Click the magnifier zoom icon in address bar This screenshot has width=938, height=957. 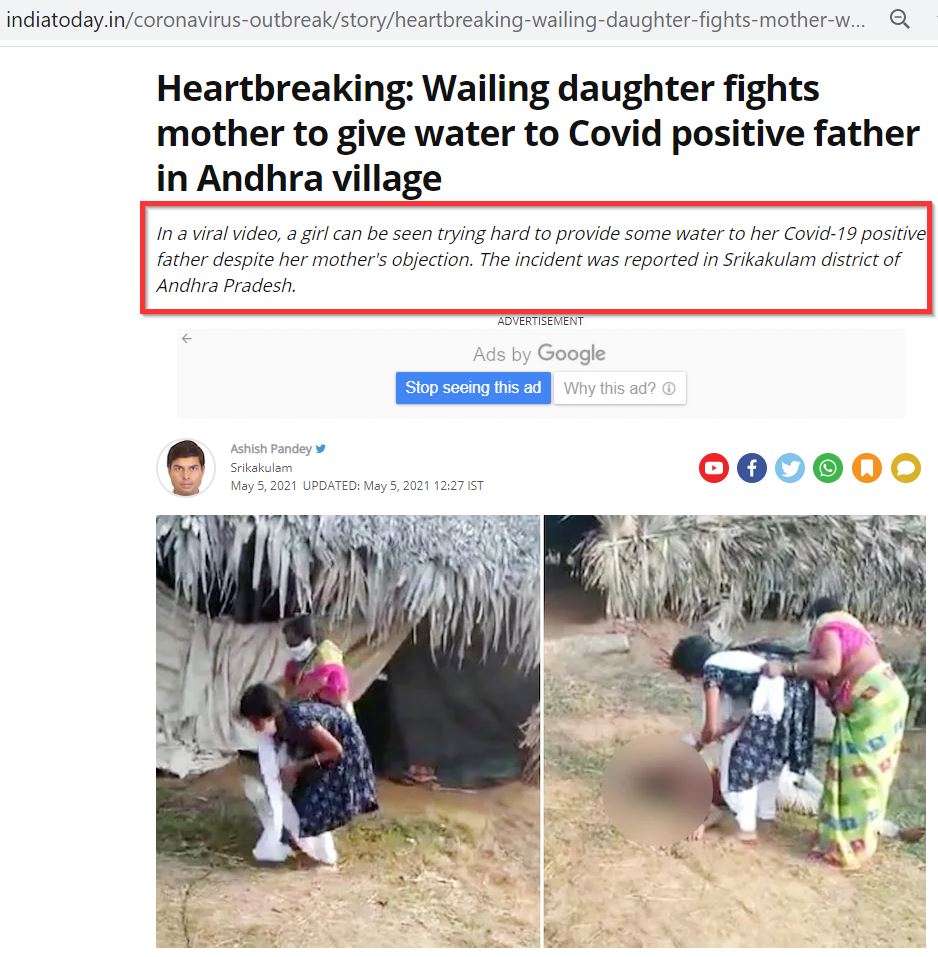(x=900, y=20)
